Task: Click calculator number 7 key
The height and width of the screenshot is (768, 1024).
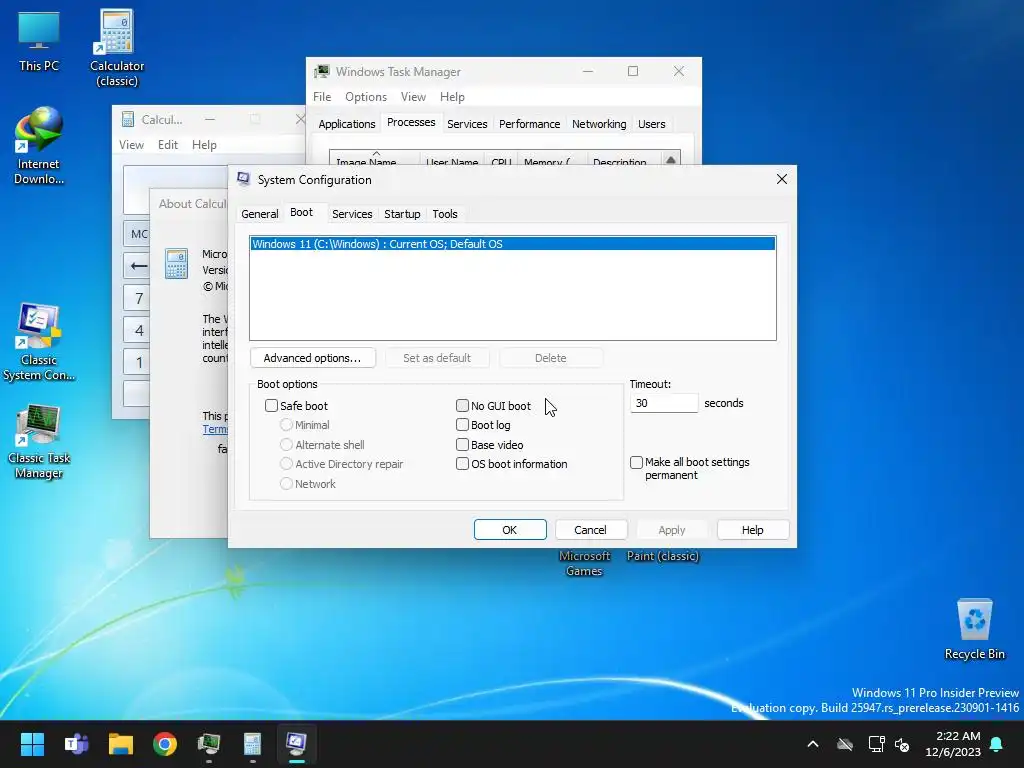Action: pos(138,298)
